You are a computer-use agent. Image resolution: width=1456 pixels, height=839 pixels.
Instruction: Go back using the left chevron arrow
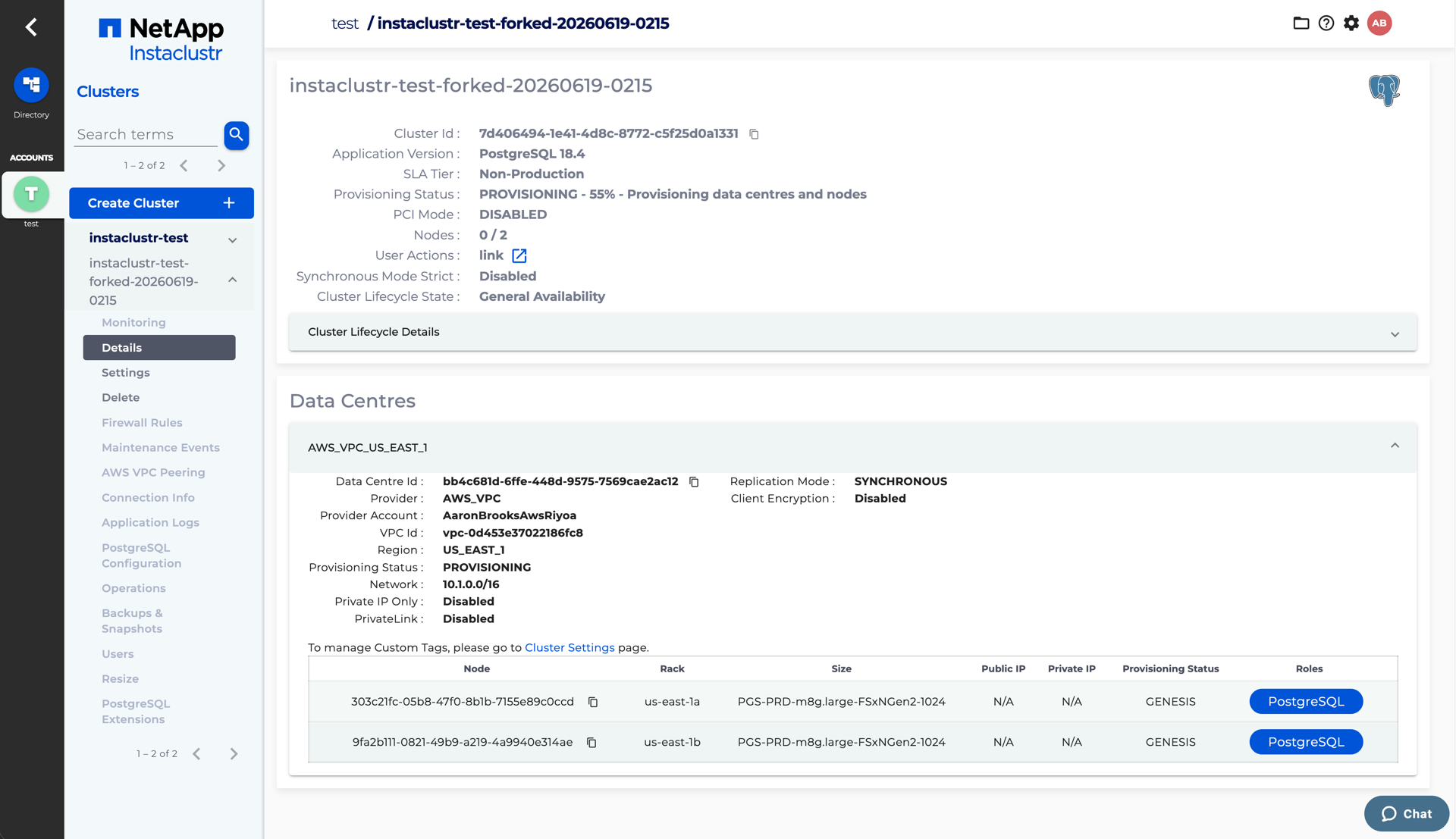31,27
